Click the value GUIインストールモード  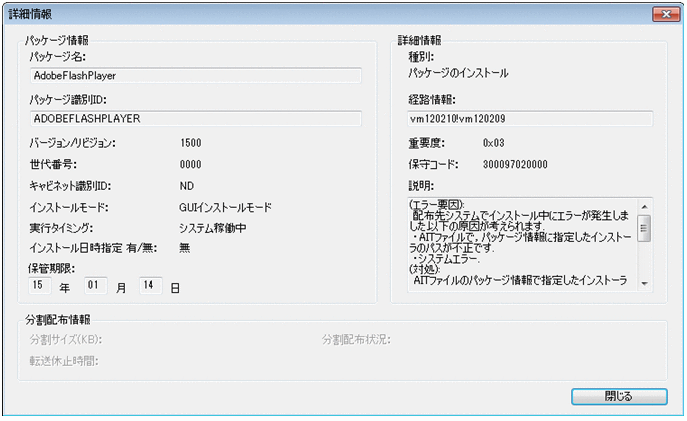click(226, 207)
